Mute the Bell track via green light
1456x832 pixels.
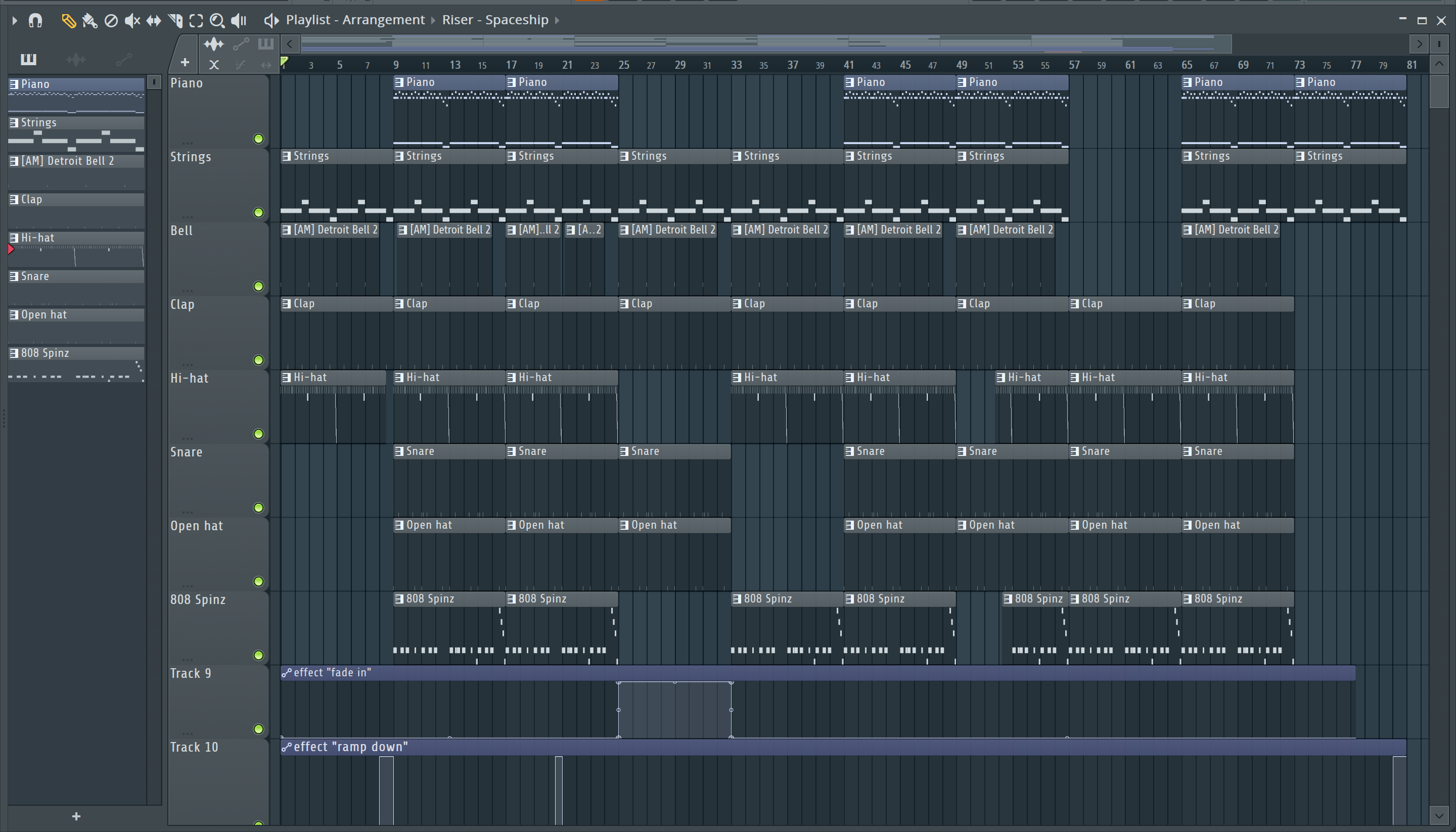point(258,286)
